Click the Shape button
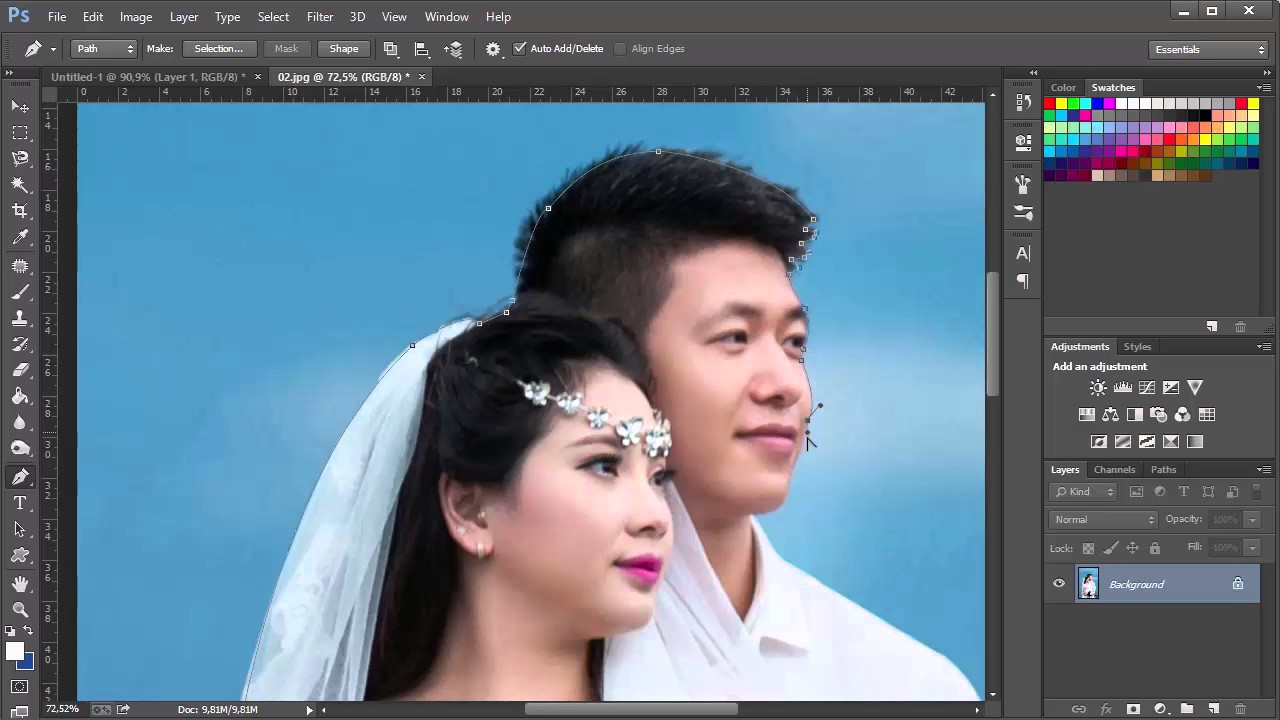The height and width of the screenshot is (720, 1280). tap(343, 48)
